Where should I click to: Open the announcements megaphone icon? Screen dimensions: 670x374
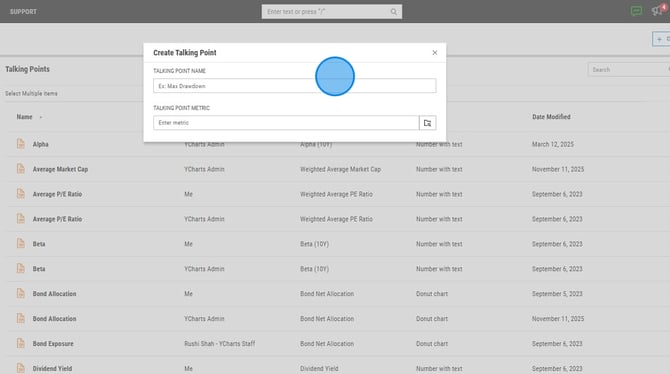point(657,11)
